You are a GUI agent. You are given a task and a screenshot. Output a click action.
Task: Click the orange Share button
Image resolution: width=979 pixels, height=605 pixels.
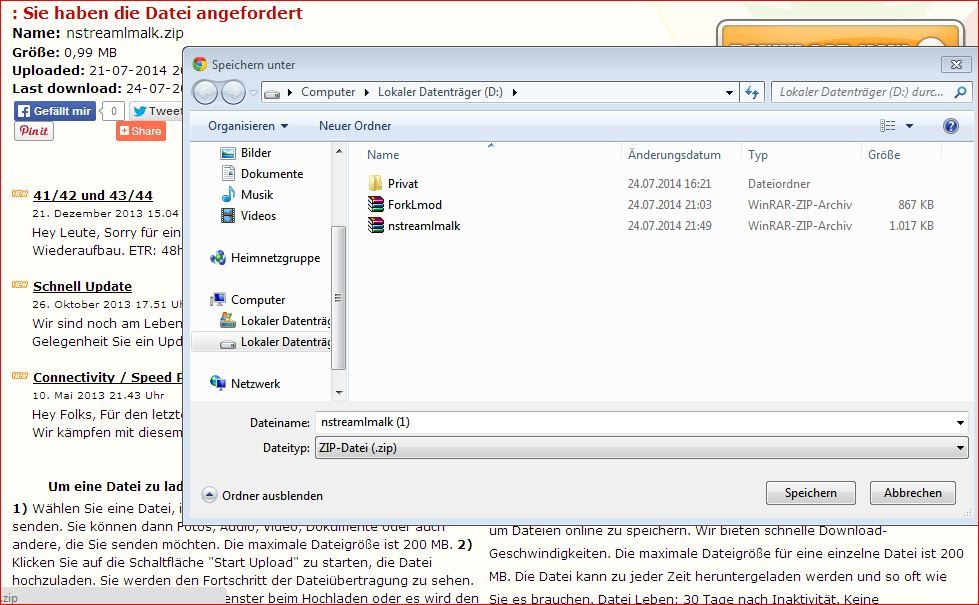click(141, 131)
